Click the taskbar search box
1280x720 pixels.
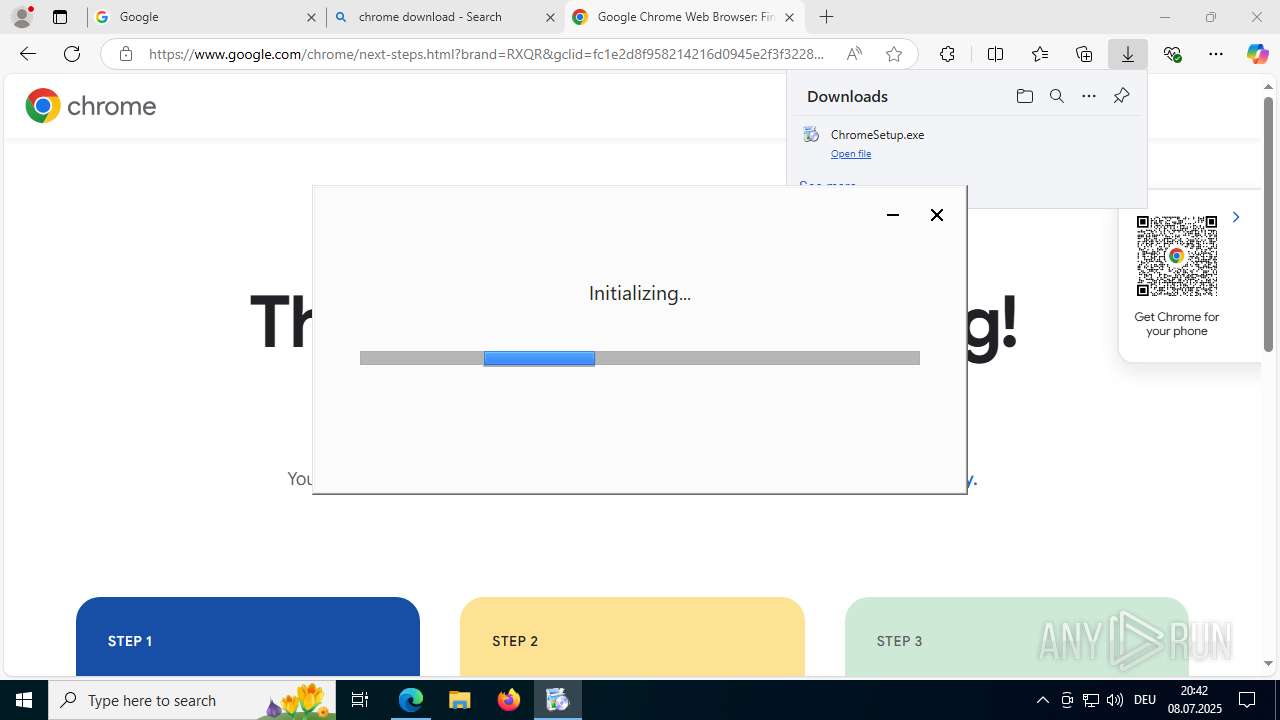192,700
